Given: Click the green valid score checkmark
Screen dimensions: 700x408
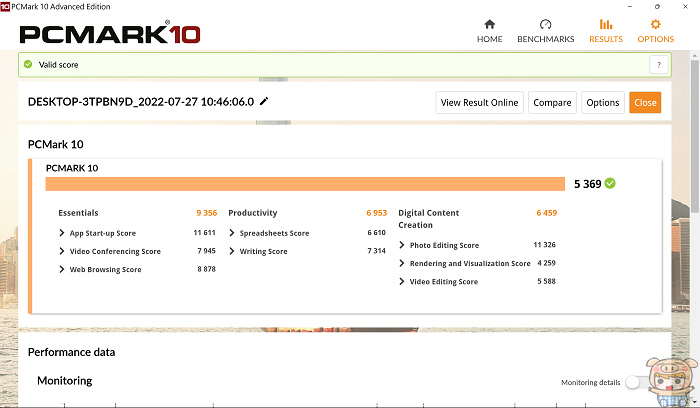Looking at the screenshot, I should [x=28, y=64].
